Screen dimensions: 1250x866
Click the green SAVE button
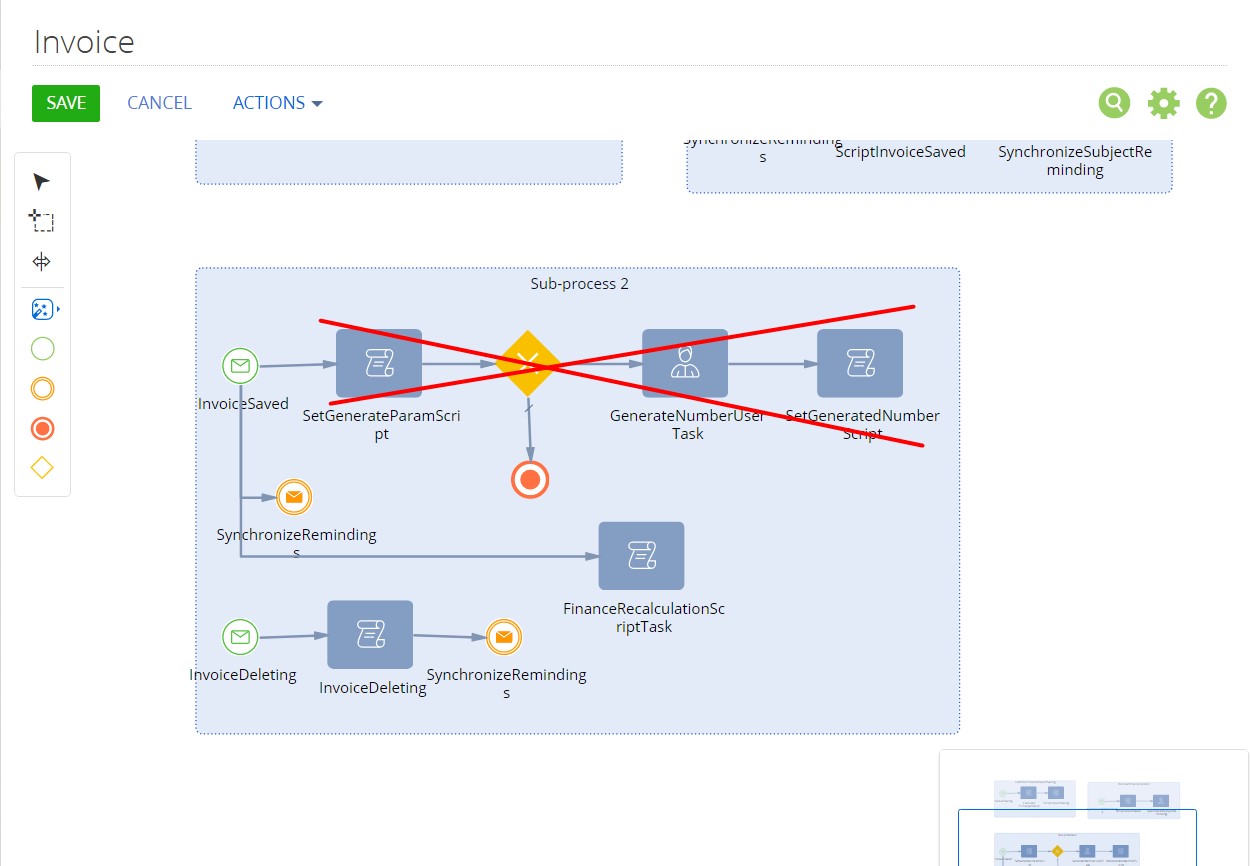pos(66,103)
